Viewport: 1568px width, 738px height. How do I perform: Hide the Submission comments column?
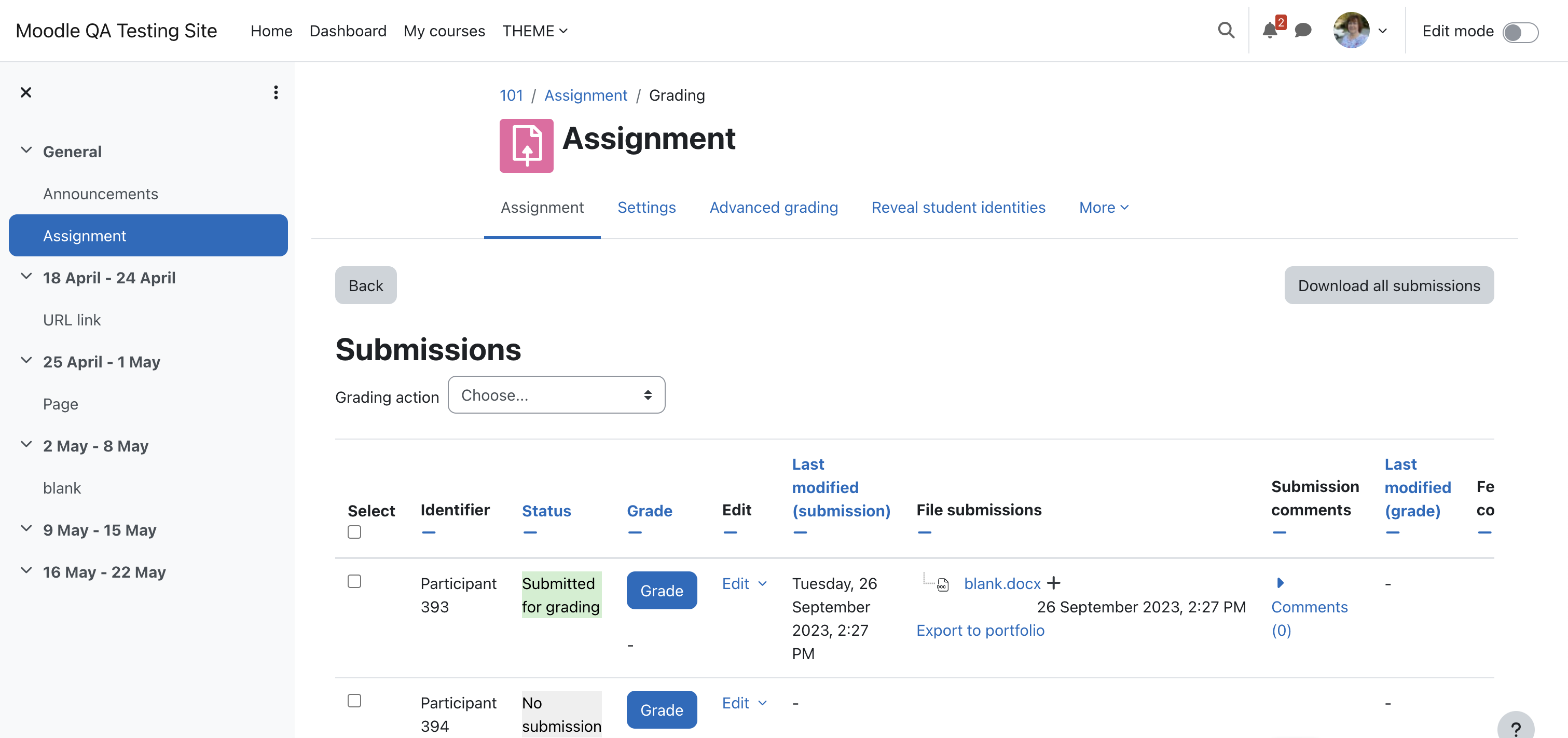click(x=1280, y=533)
